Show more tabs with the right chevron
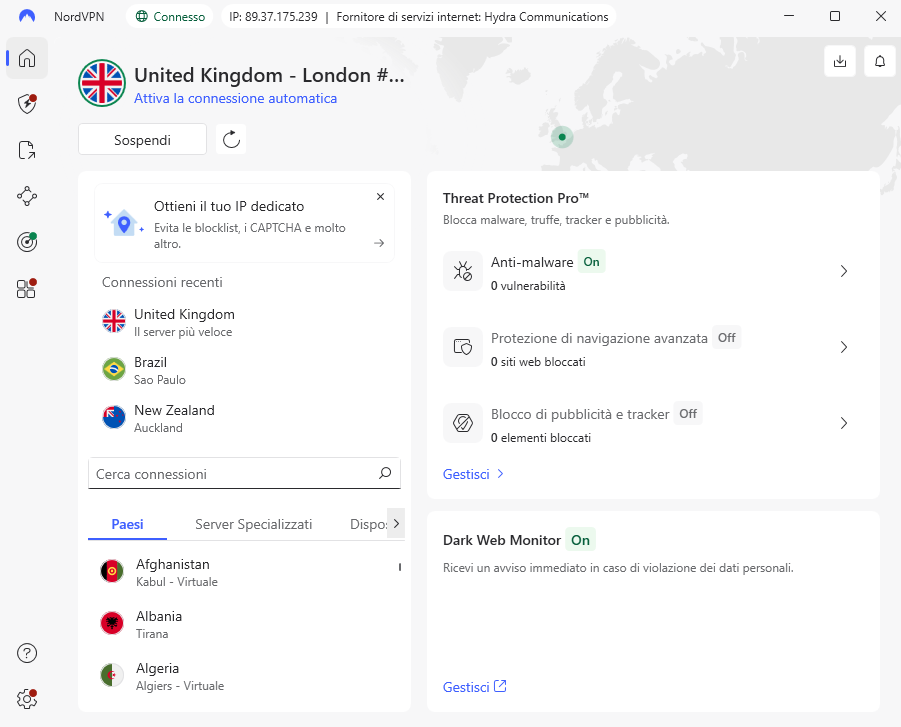 396,523
